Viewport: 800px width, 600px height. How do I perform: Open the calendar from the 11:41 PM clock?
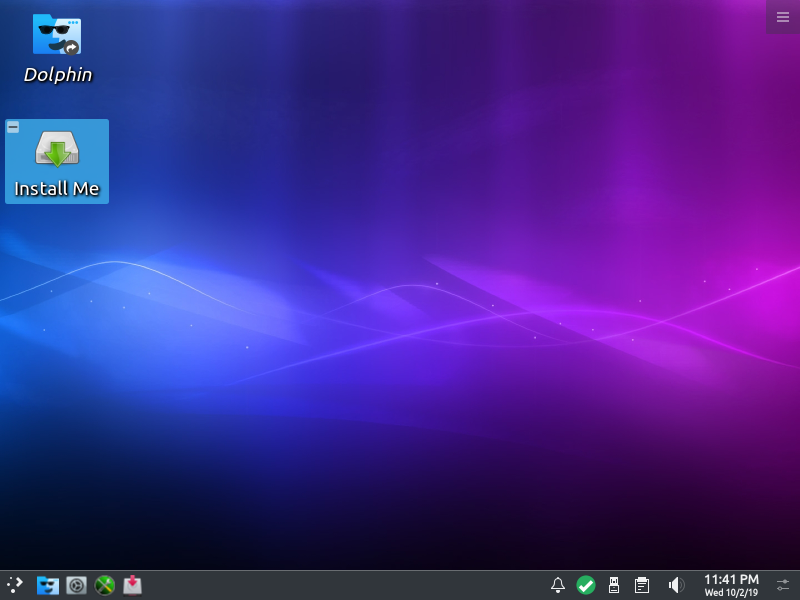click(731, 585)
